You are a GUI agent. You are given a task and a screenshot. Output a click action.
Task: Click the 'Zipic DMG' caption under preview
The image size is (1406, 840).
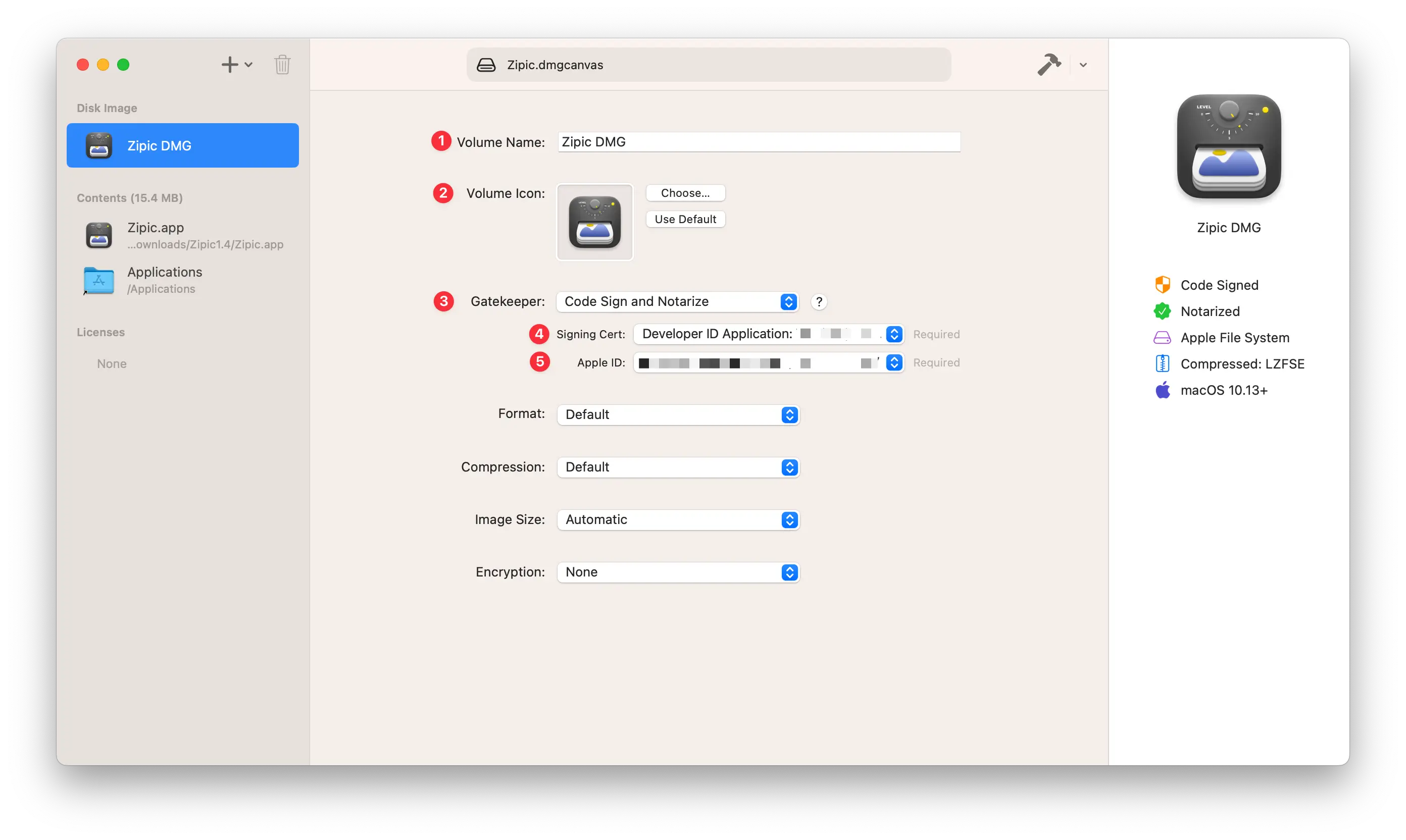pyautogui.click(x=1228, y=228)
